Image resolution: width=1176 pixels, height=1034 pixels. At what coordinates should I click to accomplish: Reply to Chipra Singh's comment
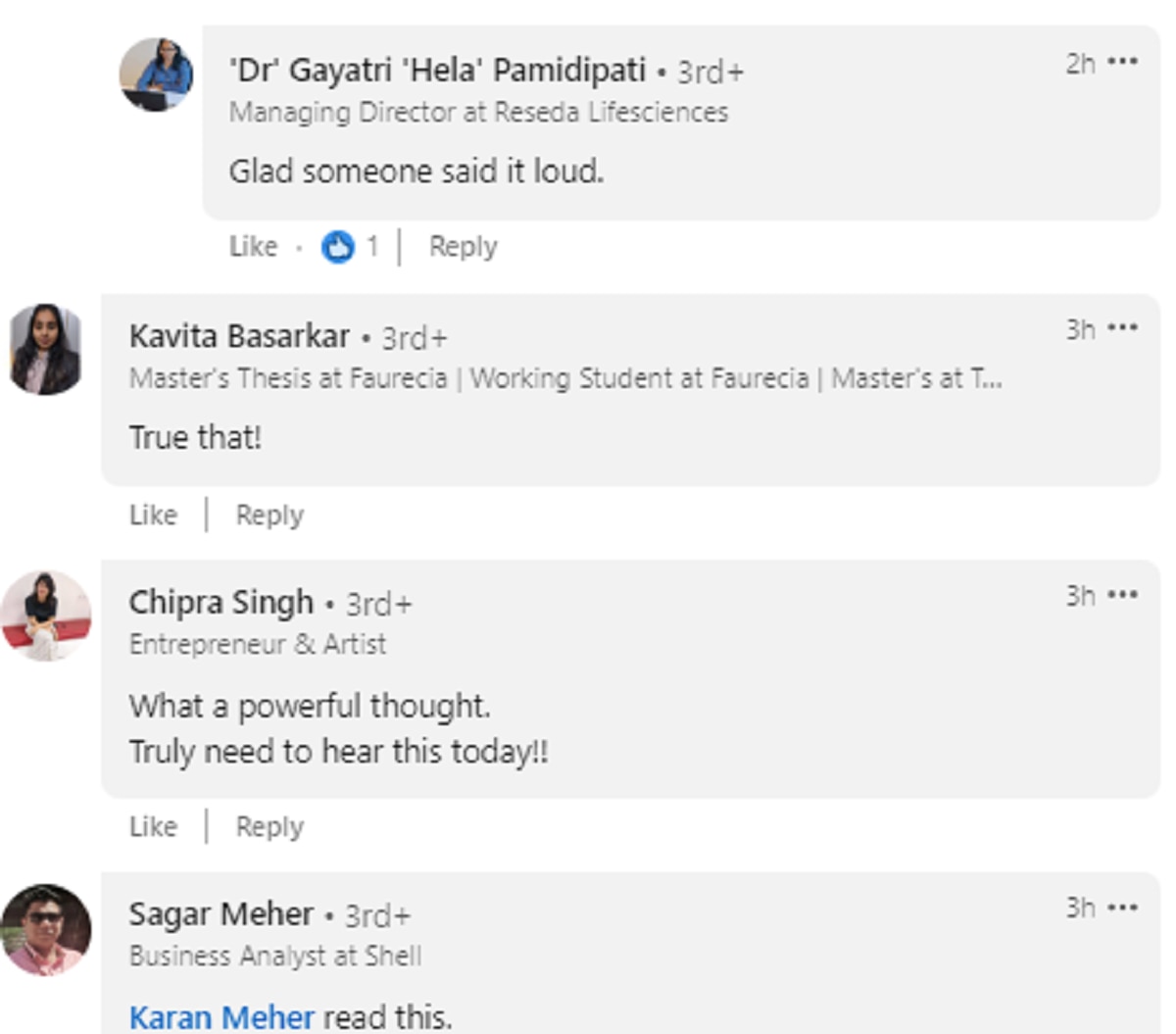[269, 827]
